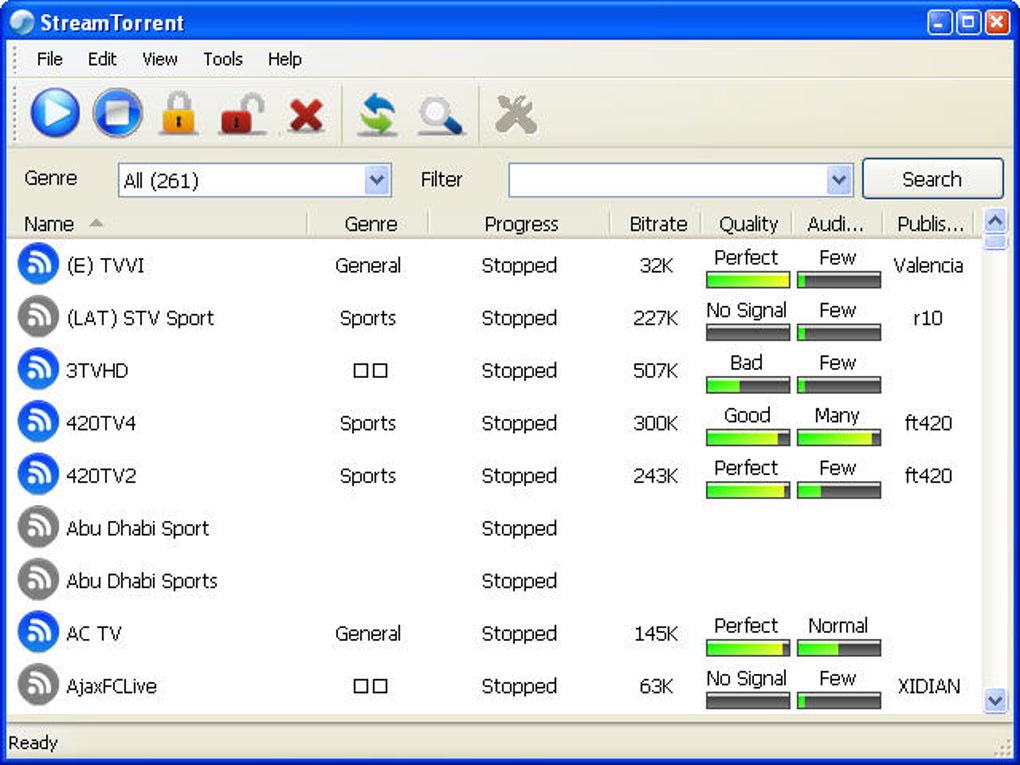Click the vertical scrollbar thumb

tap(995, 243)
